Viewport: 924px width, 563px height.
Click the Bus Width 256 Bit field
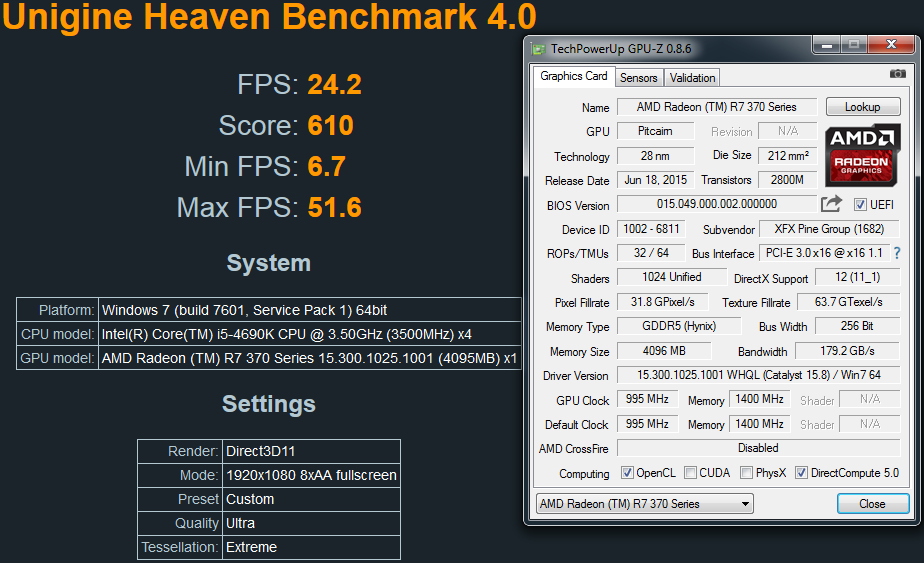[857, 326]
